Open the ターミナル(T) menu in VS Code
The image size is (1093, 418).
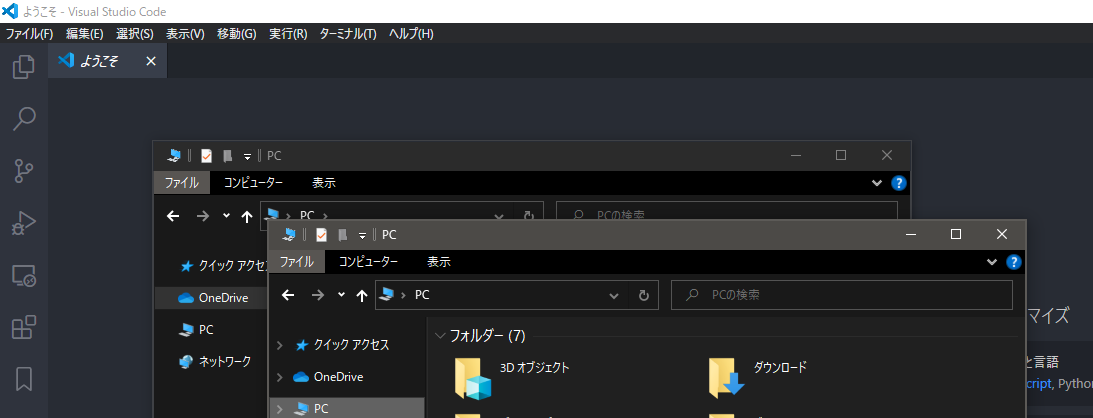(347, 33)
